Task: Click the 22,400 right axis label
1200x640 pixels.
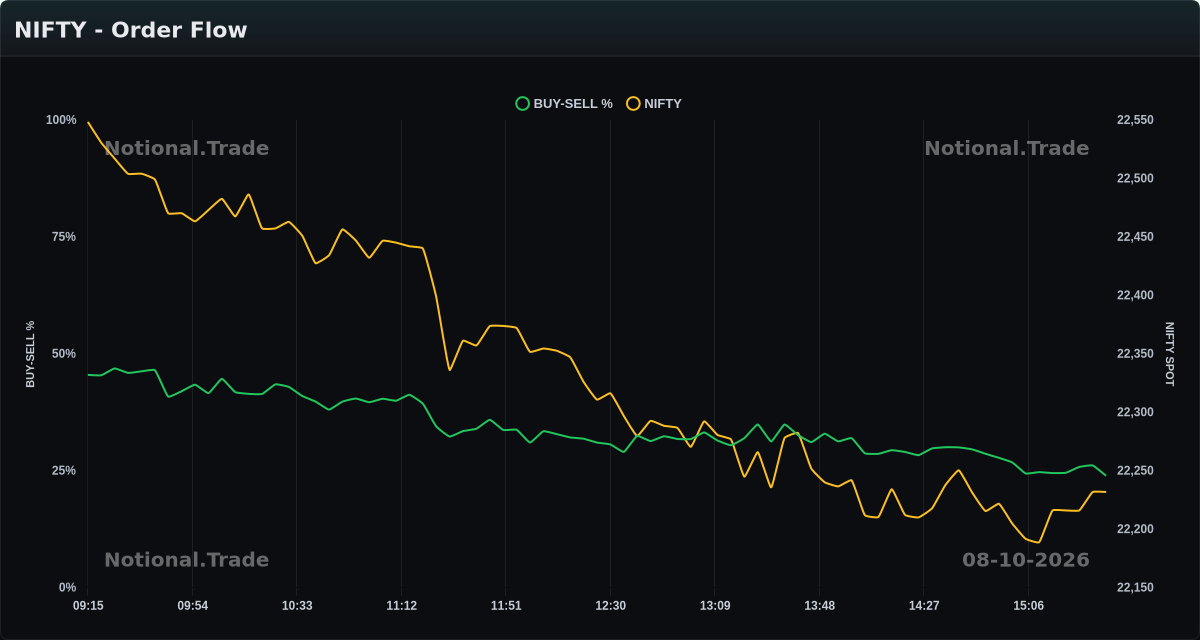Action: tap(1135, 296)
